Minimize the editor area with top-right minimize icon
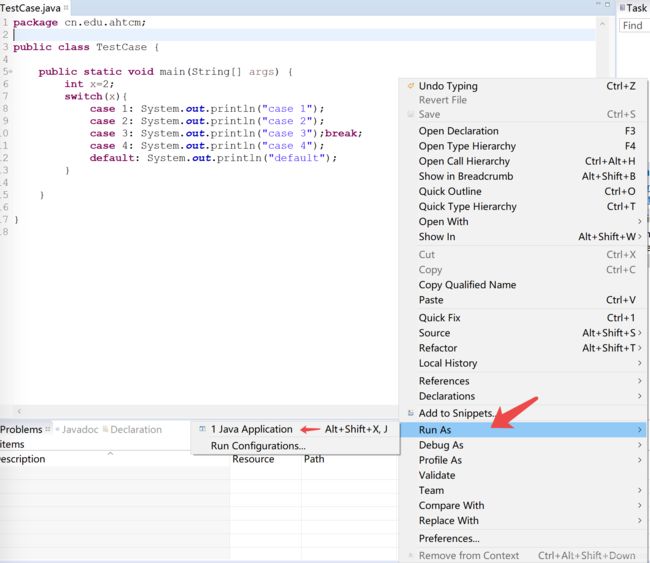650x563 pixels. click(598, 4)
